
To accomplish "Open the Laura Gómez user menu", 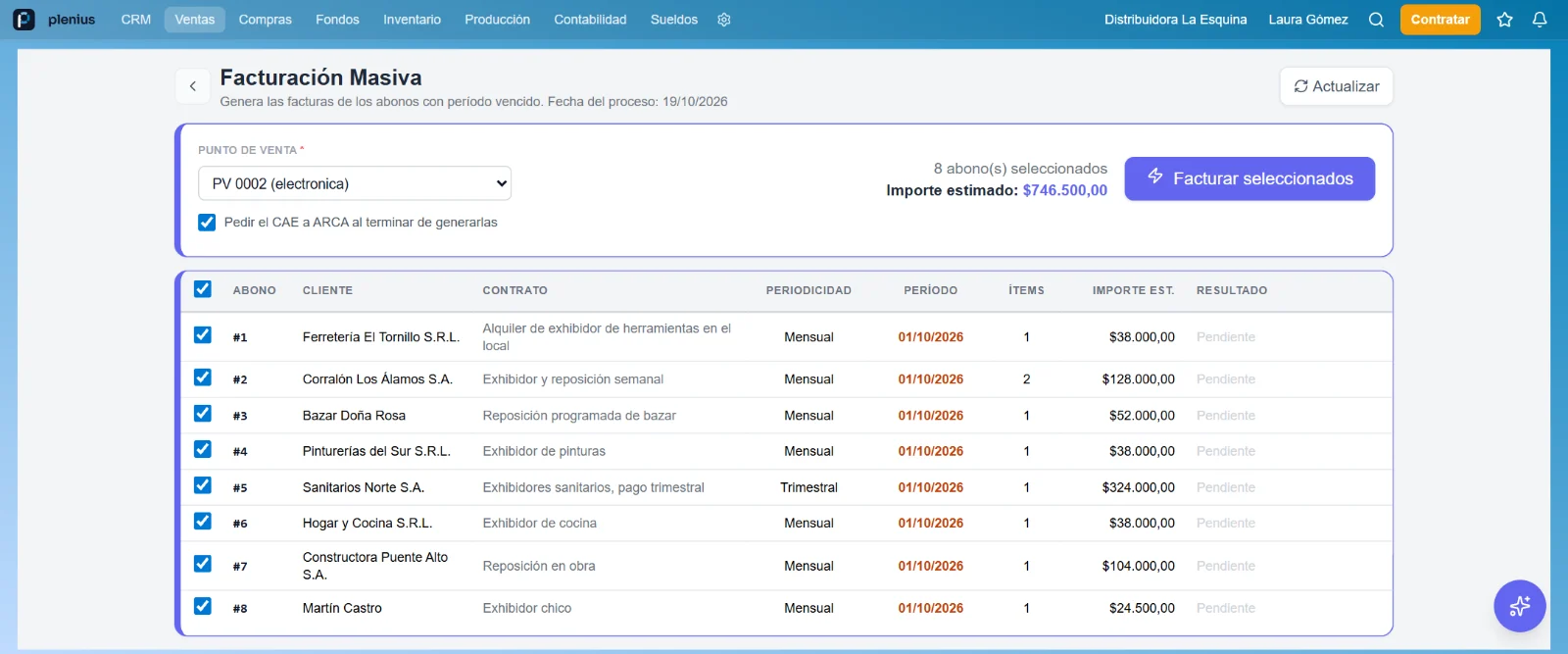I will tap(1307, 20).
